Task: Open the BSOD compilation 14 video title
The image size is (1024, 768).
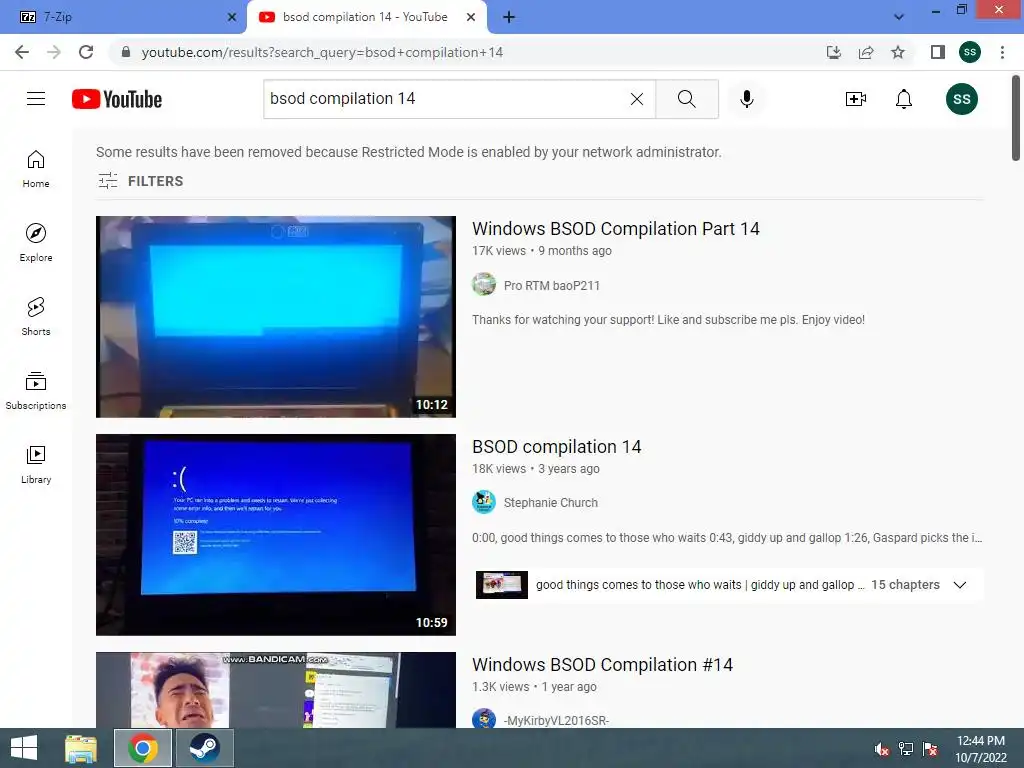Action: (x=556, y=447)
